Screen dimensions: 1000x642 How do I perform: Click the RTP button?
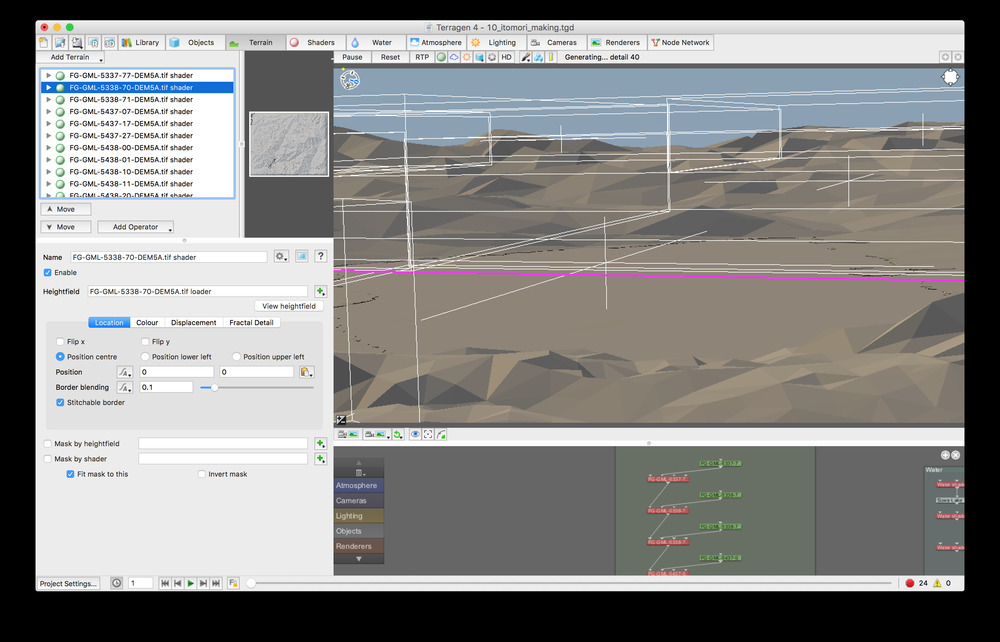[422, 57]
